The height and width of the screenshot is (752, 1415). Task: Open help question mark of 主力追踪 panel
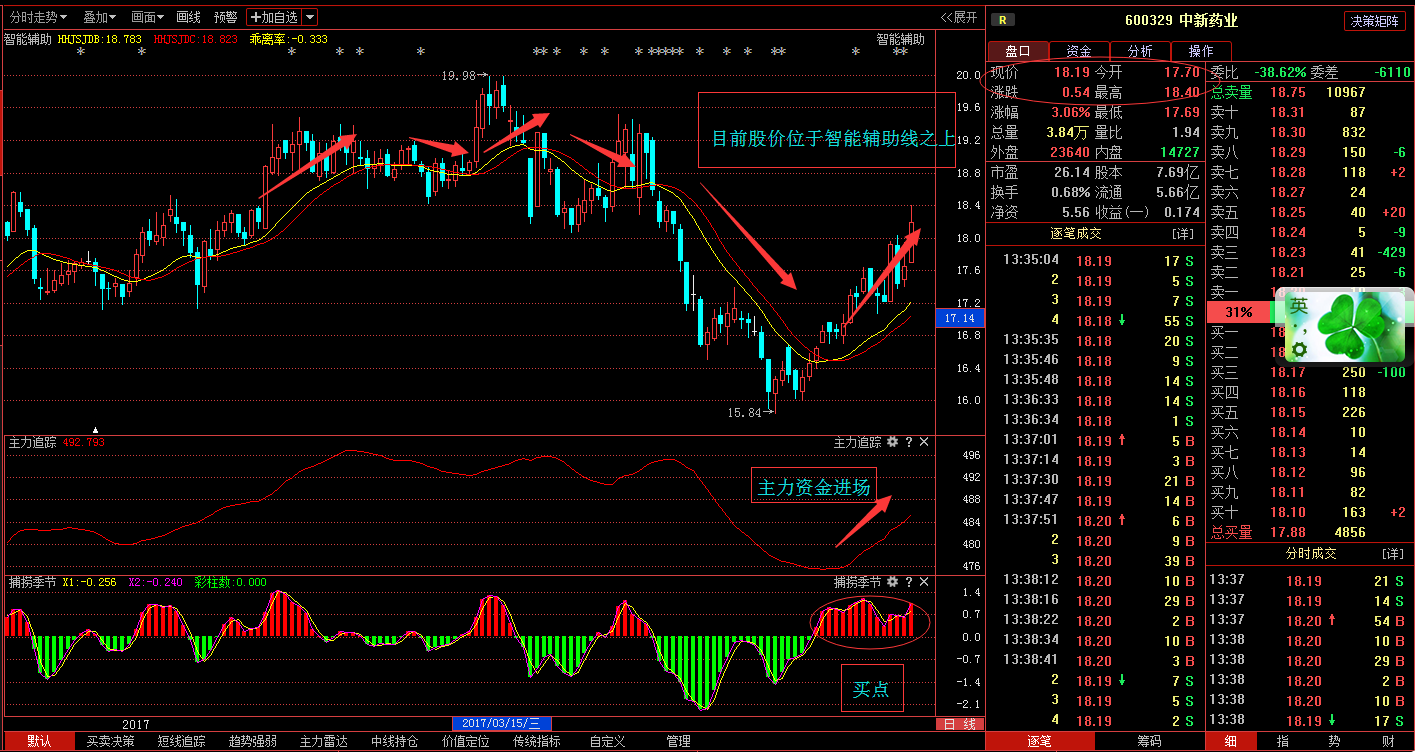[909, 442]
